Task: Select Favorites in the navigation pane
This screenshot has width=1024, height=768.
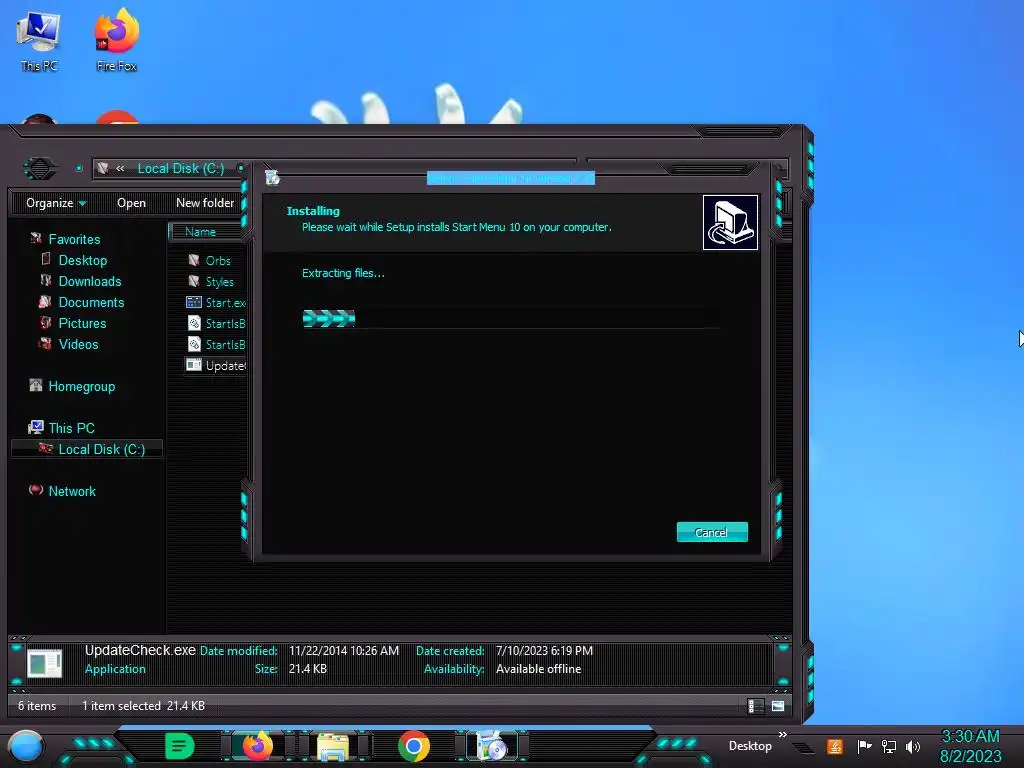Action: [x=74, y=239]
